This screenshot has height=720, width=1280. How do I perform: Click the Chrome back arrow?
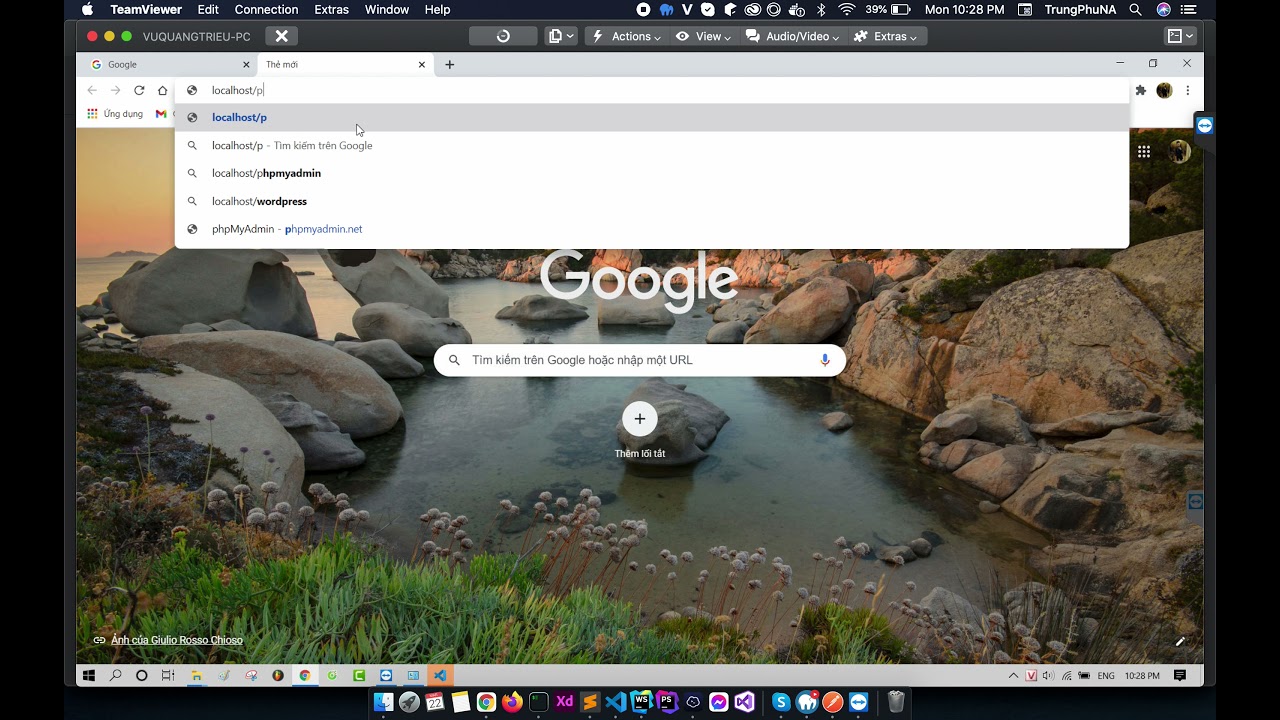[x=92, y=90]
